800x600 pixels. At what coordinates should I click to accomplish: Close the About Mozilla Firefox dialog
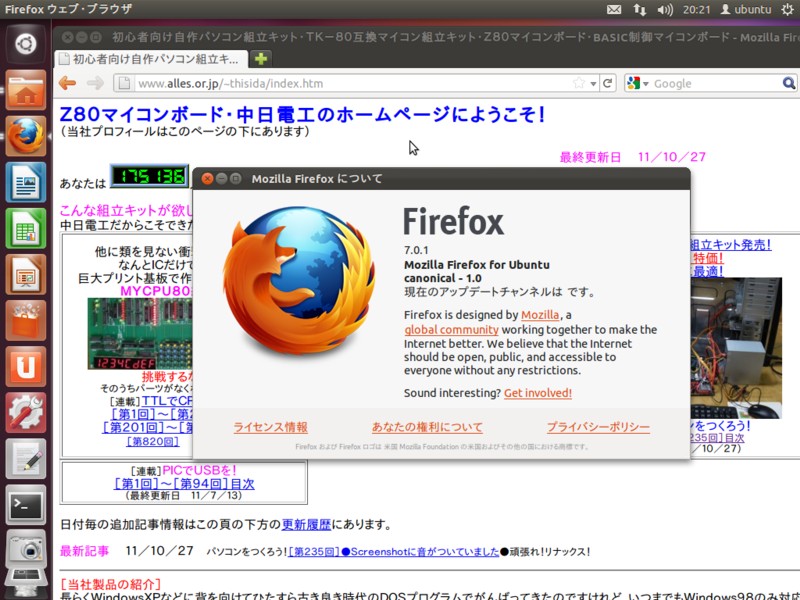click(x=207, y=179)
